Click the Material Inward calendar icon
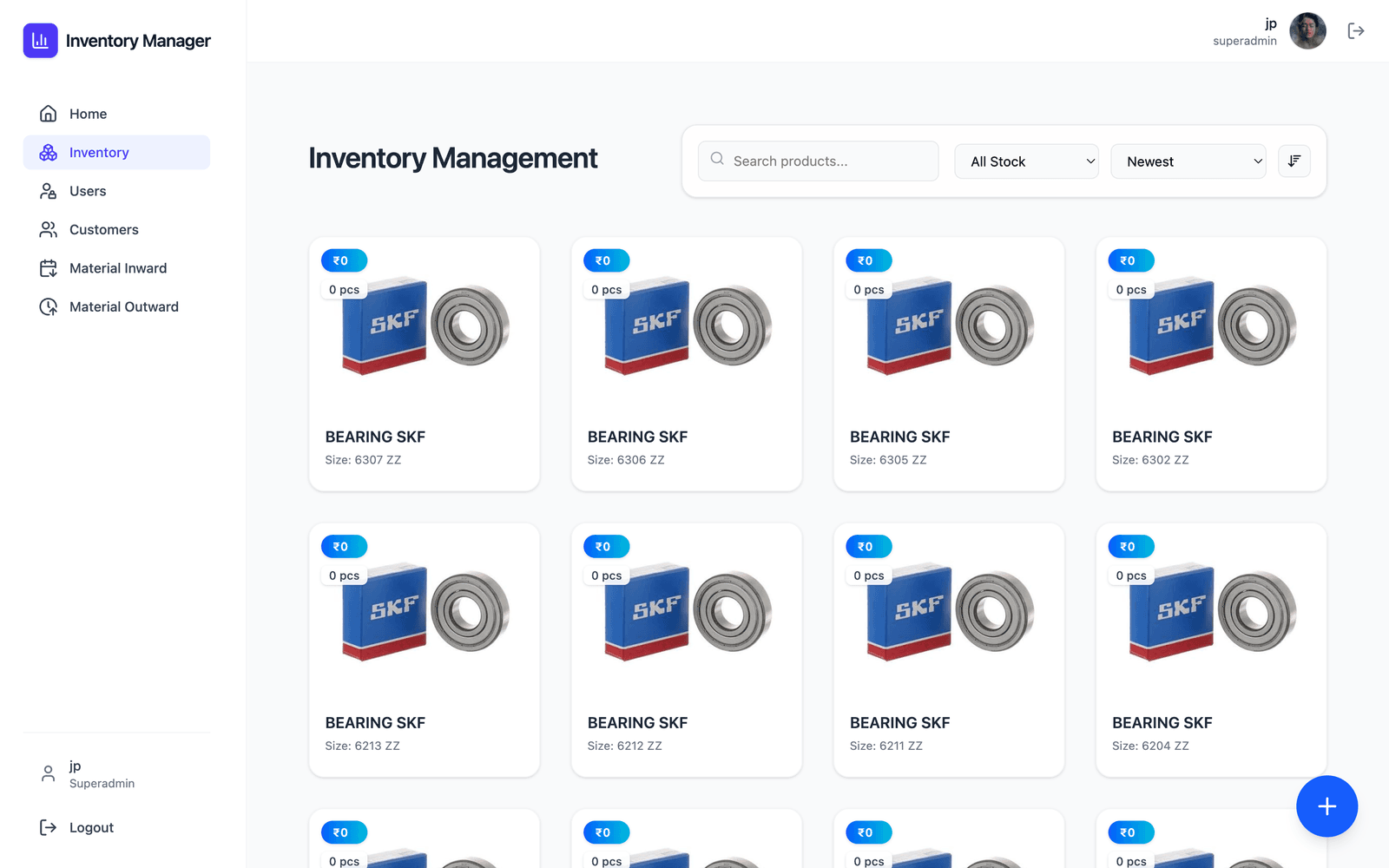Screen dimensions: 1389x868 click(49, 268)
